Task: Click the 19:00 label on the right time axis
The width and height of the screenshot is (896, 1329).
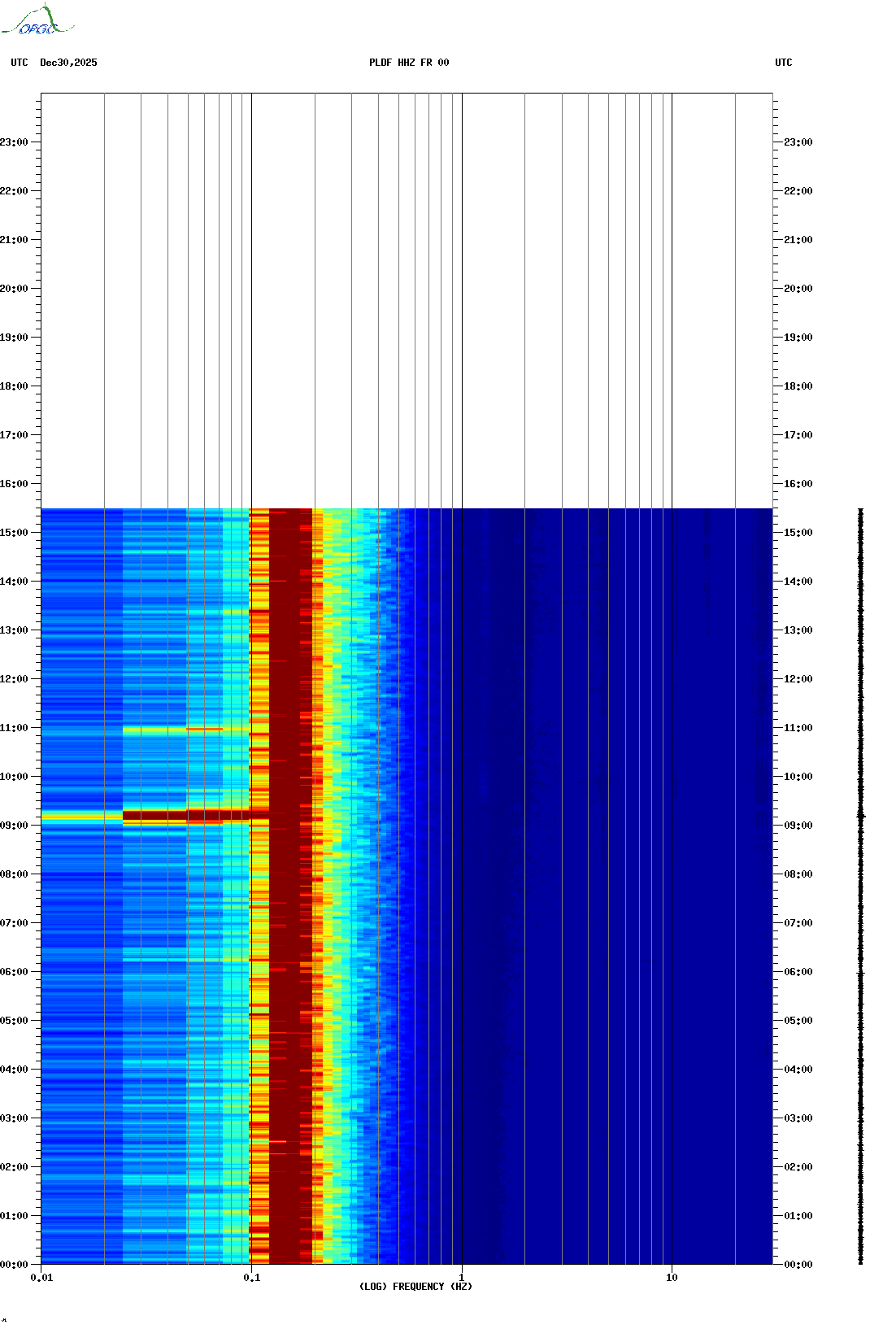Action: [798, 338]
